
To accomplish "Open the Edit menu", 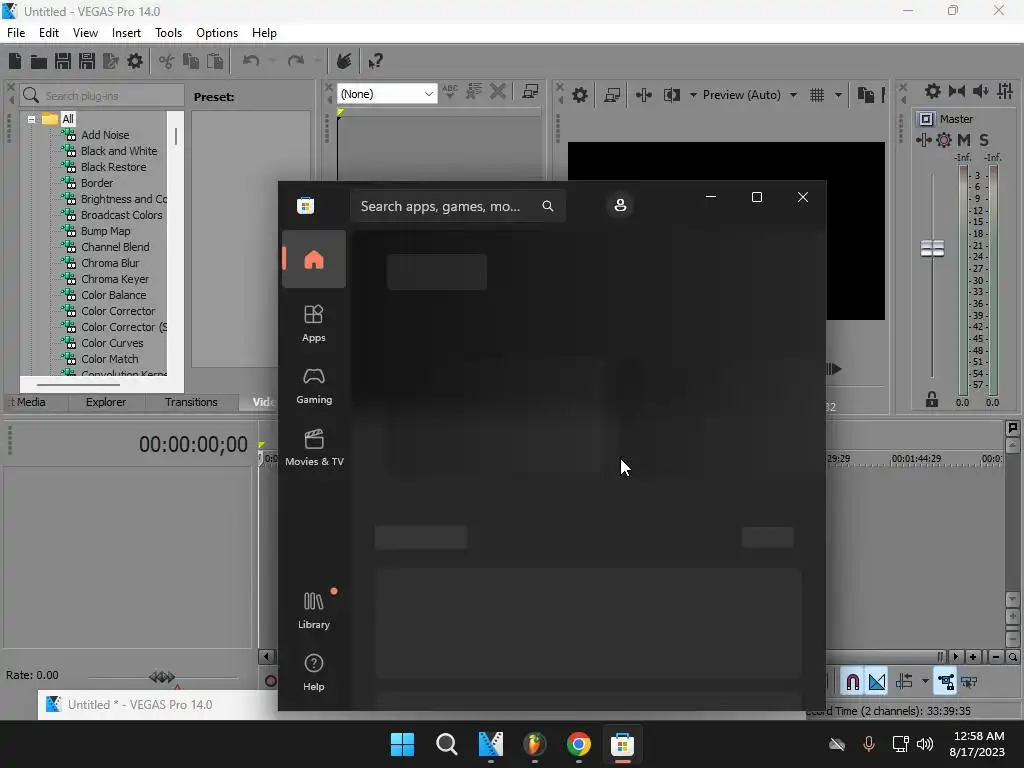I will point(49,33).
